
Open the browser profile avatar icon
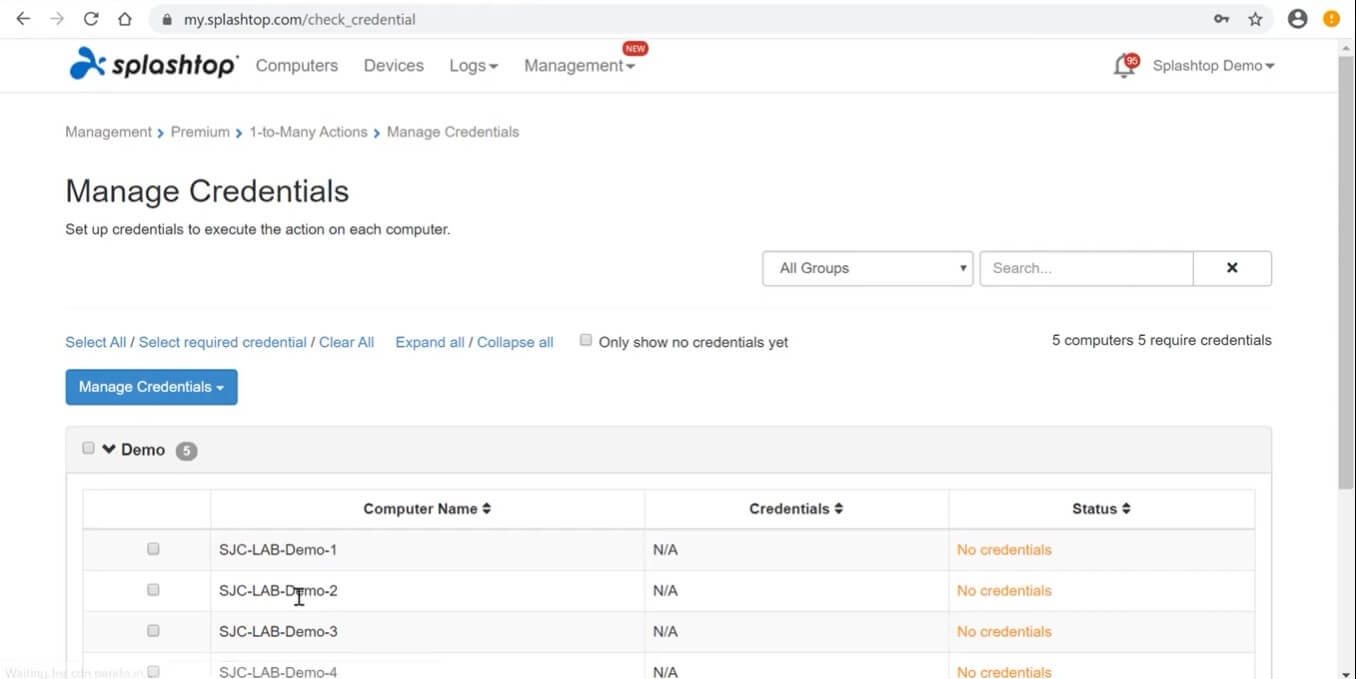(1298, 19)
